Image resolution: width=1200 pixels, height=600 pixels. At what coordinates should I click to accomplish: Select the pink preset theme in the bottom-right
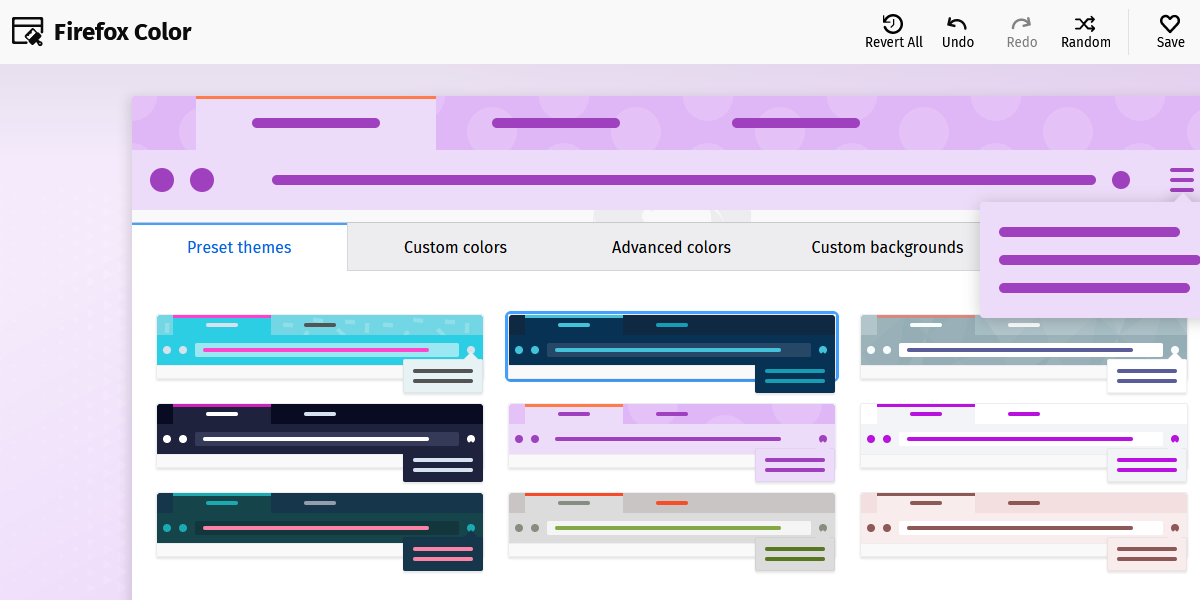pos(1022,524)
